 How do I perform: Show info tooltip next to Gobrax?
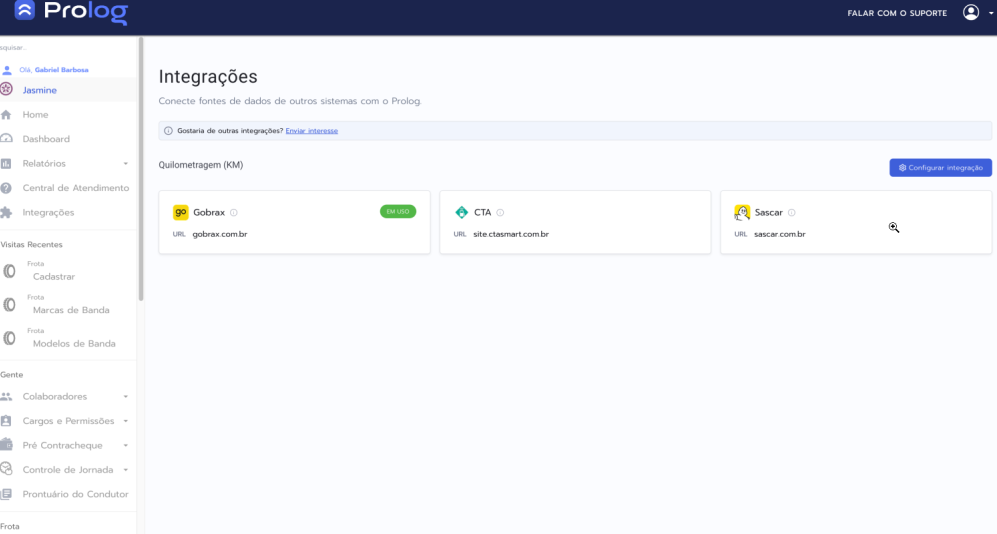tap(234, 212)
